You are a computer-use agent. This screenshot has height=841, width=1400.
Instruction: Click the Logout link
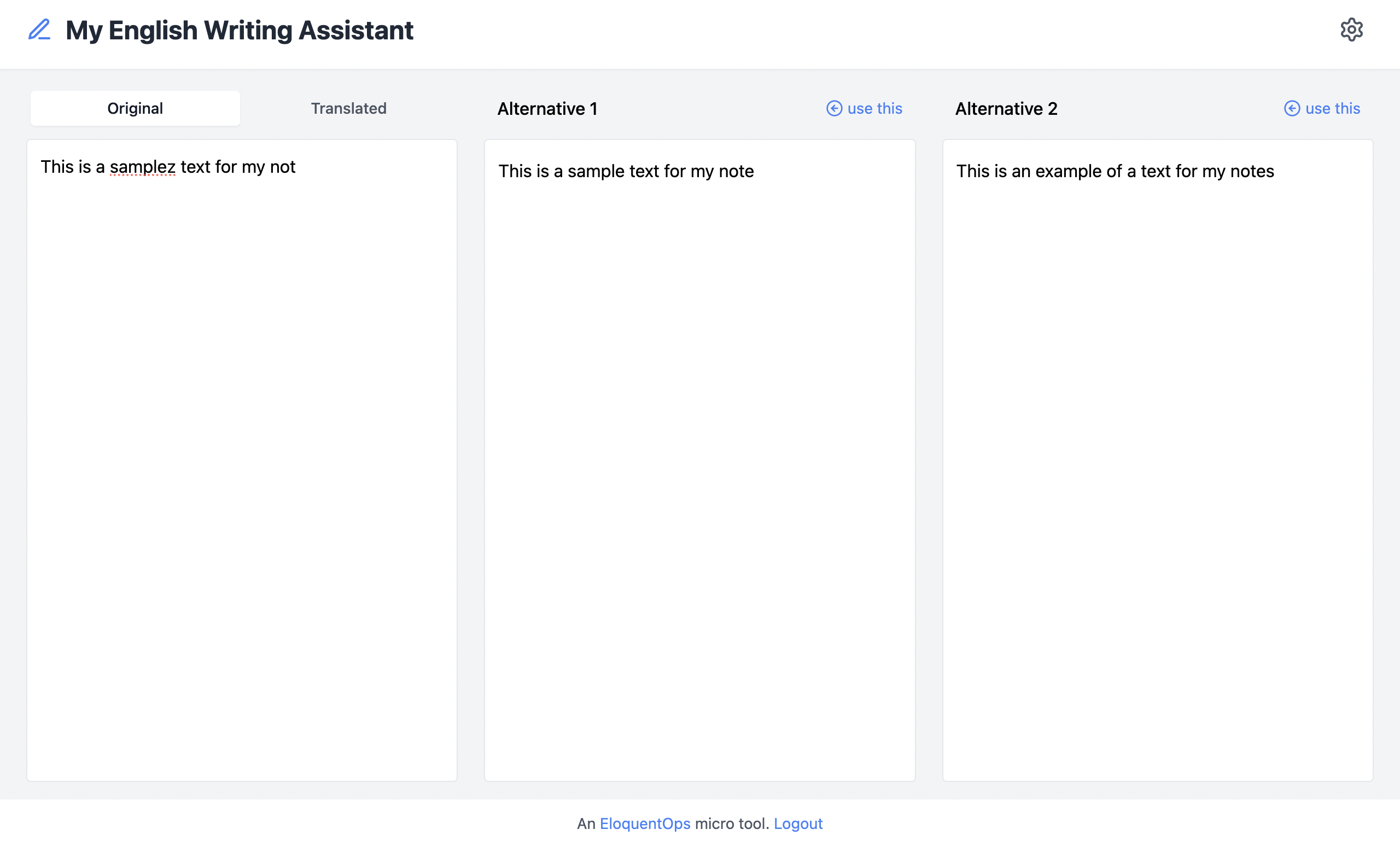point(797,824)
